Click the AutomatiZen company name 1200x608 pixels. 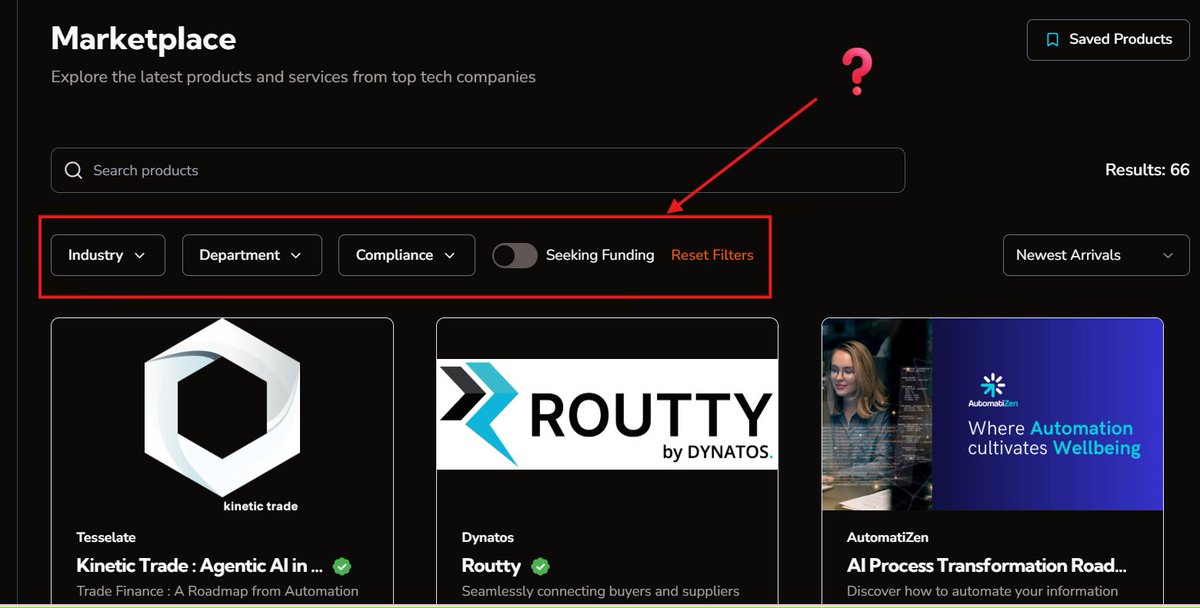pos(888,537)
